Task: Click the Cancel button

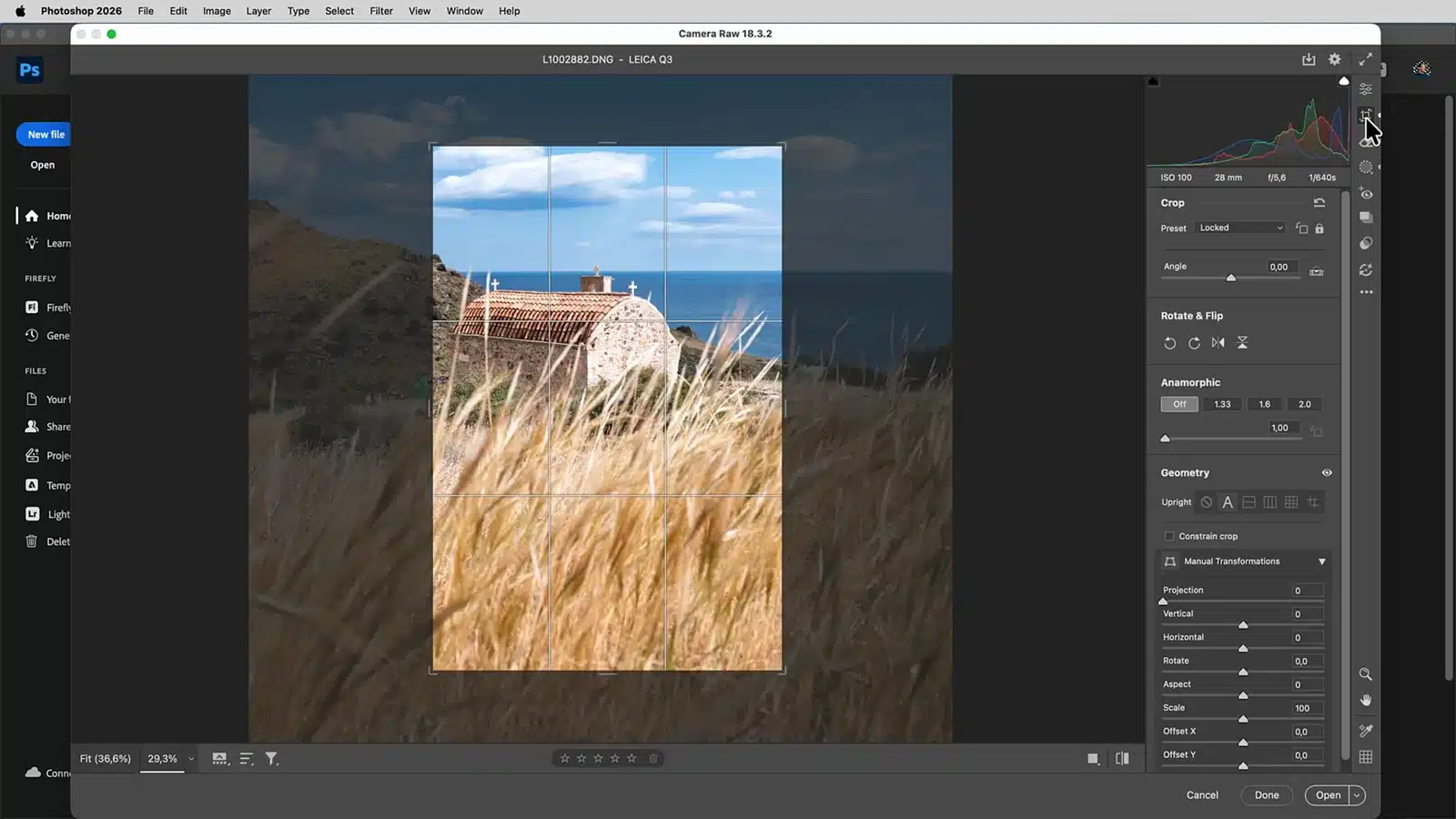Action: click(x=1202, y=795)
